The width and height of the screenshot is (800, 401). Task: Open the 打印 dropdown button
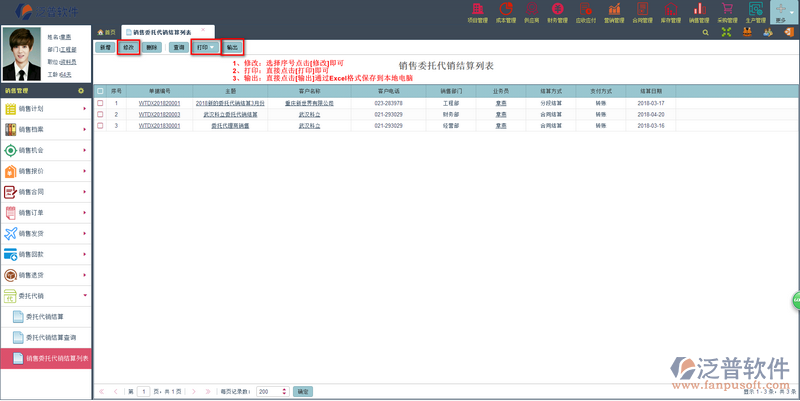[x=205, y=47]
